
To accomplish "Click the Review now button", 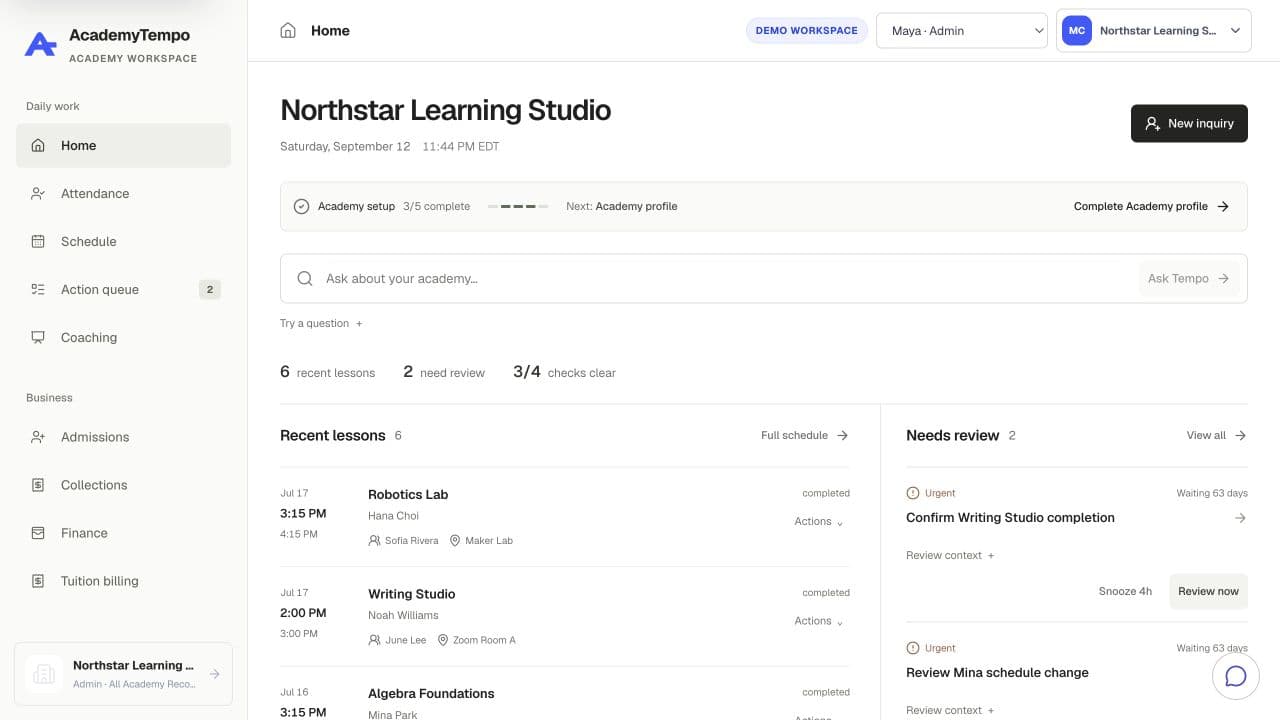I will click(1208, 591).
